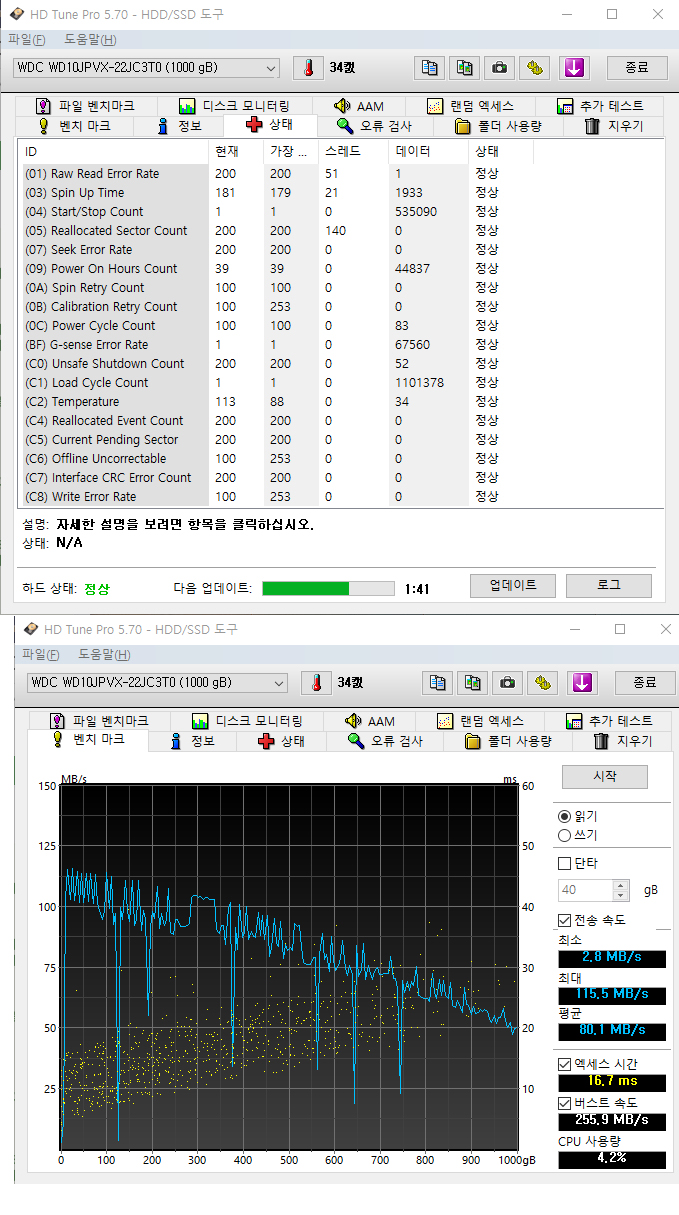Toggle 전송 속도 transfer rate checkbox
Viewport: 679px width, 1215px height.
coord(565,920)
